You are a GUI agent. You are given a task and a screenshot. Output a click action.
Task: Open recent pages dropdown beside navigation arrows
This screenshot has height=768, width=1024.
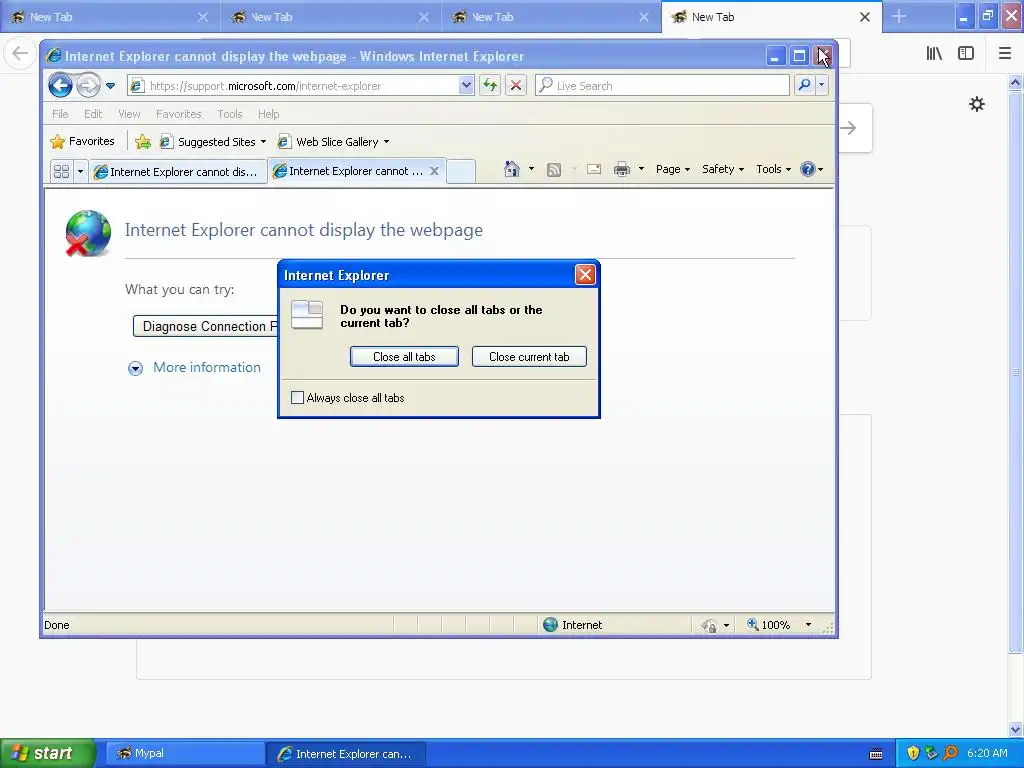tap(110, 86)
